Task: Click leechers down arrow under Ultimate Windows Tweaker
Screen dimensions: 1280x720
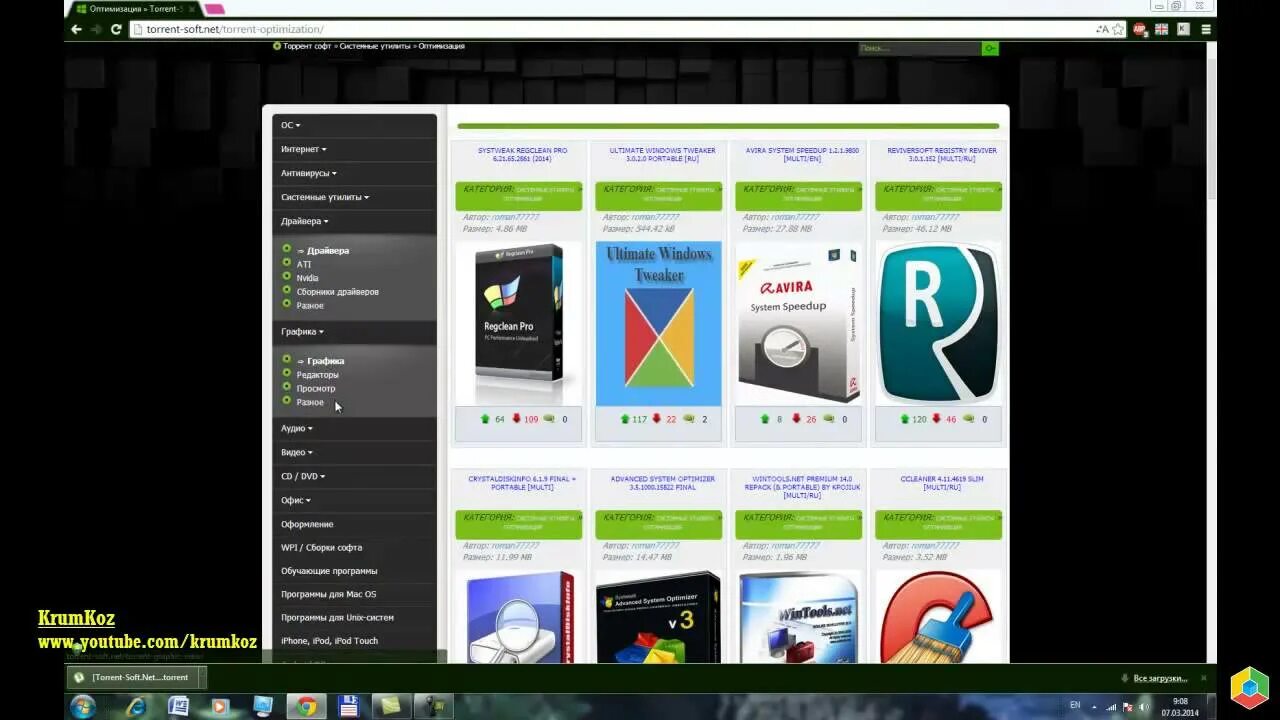Action: (657, 419)
